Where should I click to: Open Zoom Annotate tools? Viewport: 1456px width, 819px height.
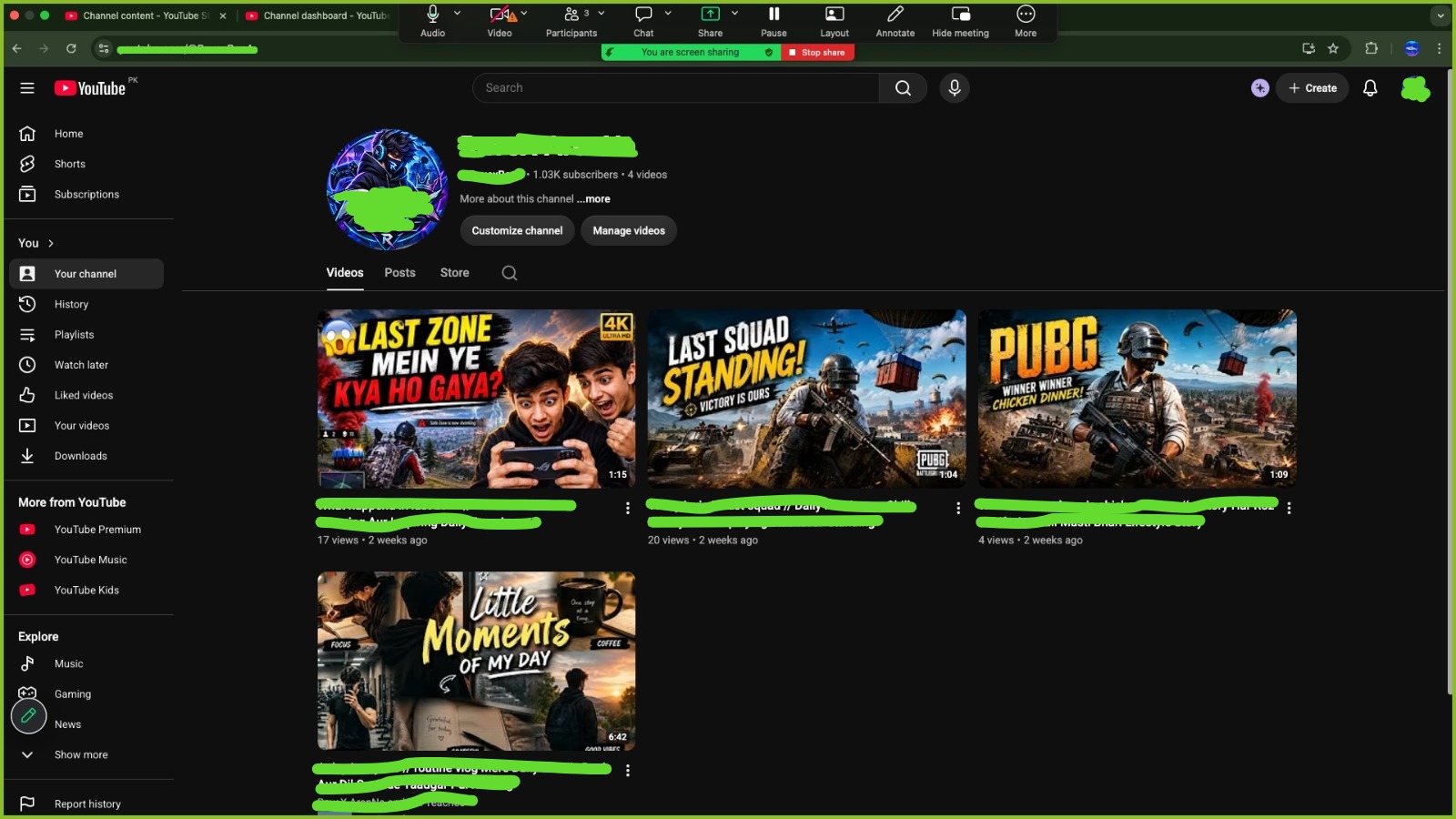[x=895, y=21]
